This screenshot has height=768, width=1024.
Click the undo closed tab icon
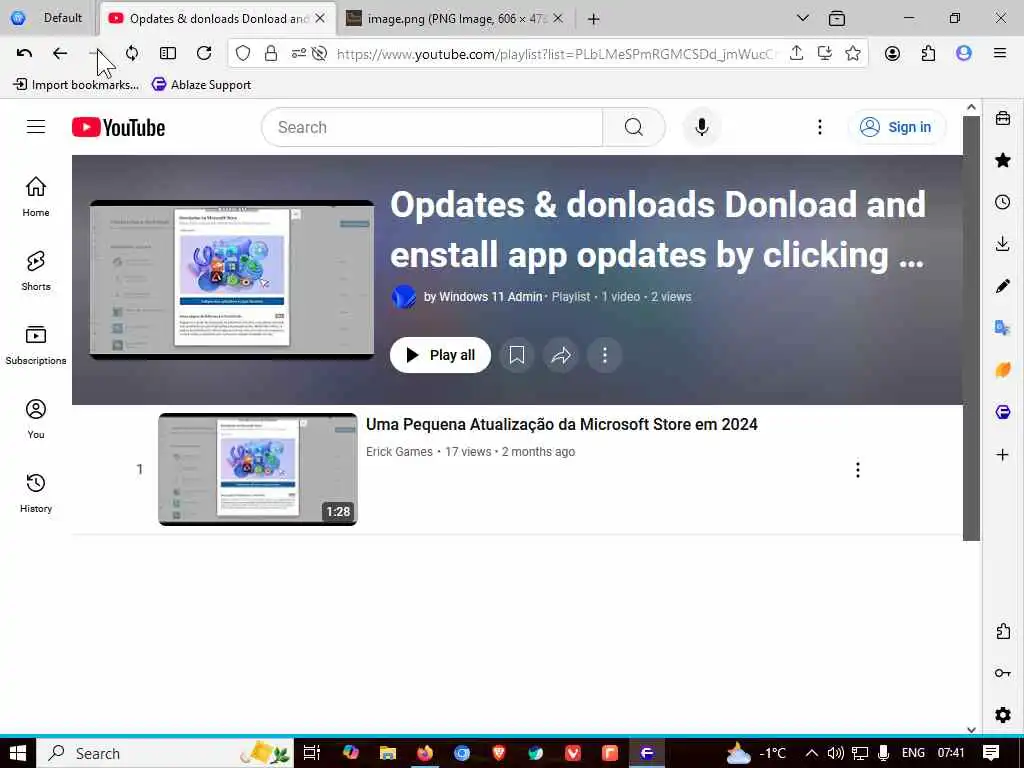coord(24,53)
